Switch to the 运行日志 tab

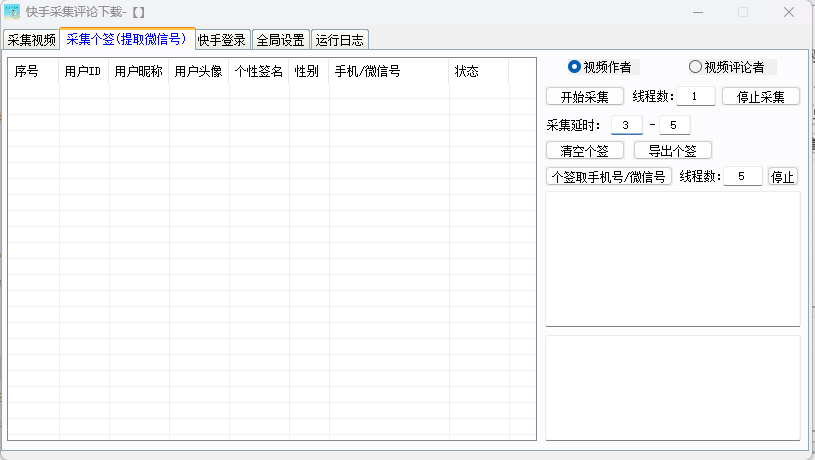(x=340, y=40)
